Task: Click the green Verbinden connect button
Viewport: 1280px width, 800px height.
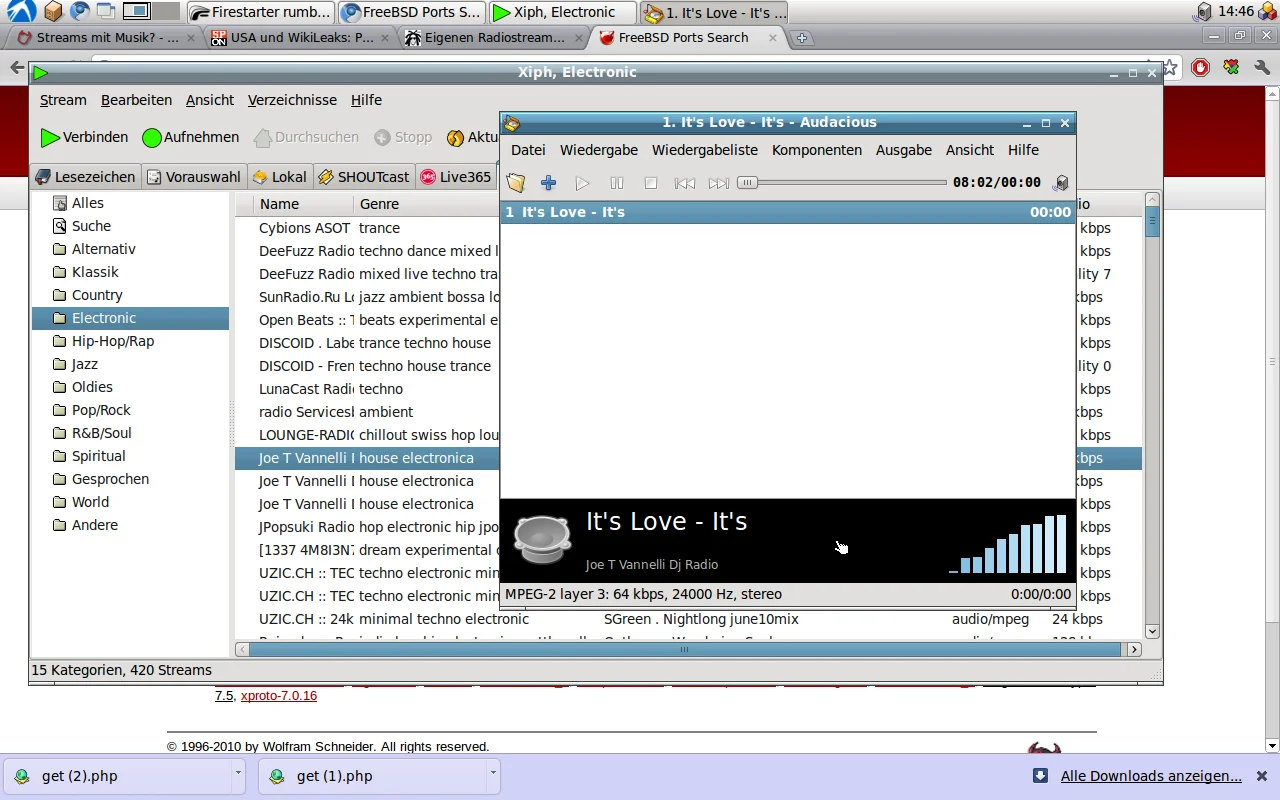Action: [x=84, y=137]
